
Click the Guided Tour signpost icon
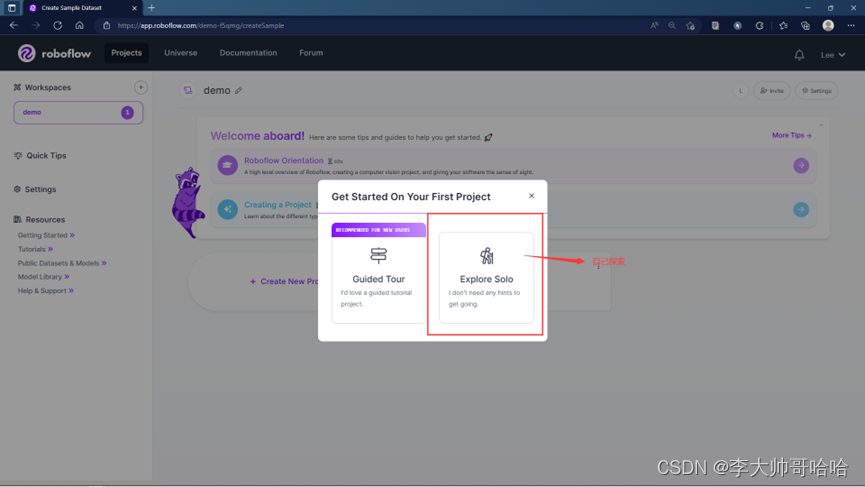[x=378, y=255]
